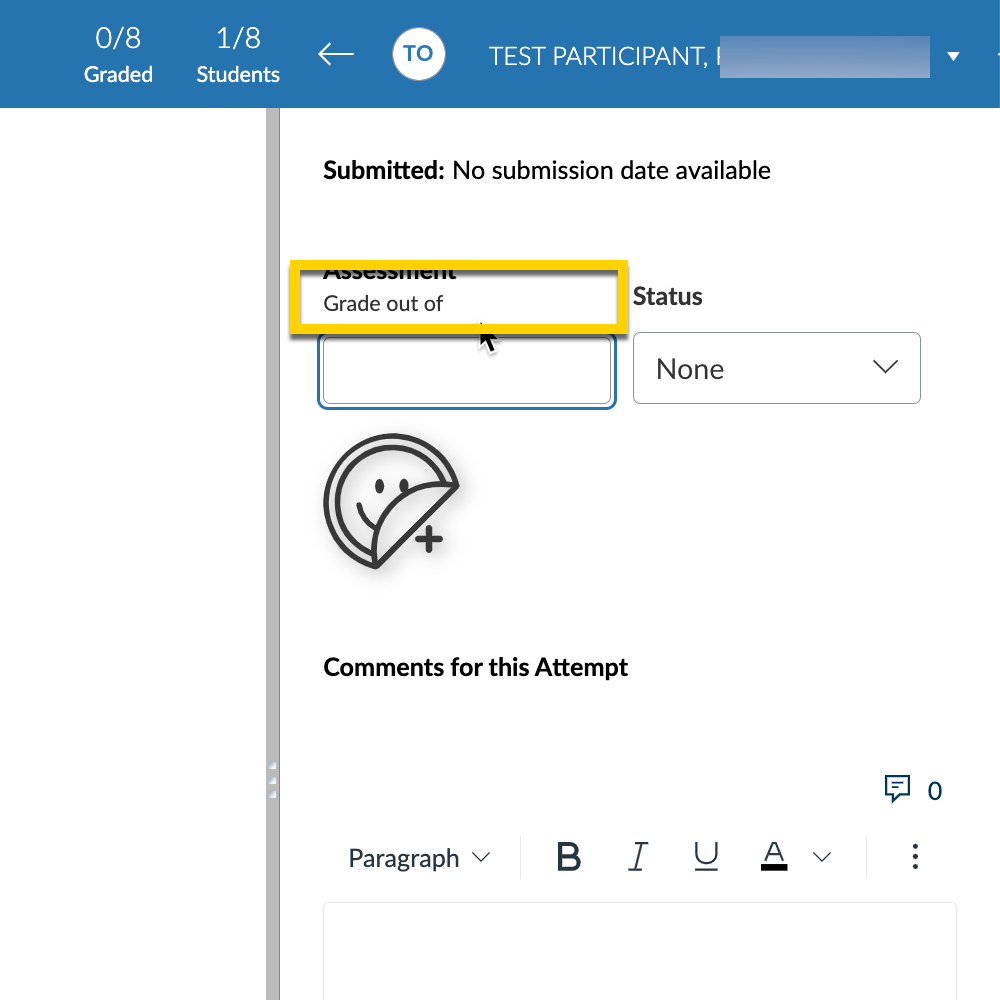
Task: Open the Paragraph style dropdown
Action: (419, 858)
